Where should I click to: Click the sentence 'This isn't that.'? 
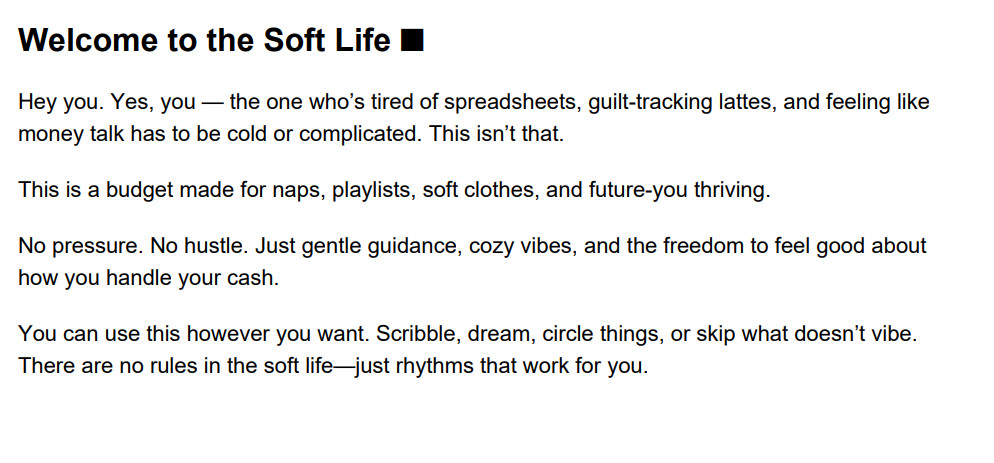tap(496, 134)
